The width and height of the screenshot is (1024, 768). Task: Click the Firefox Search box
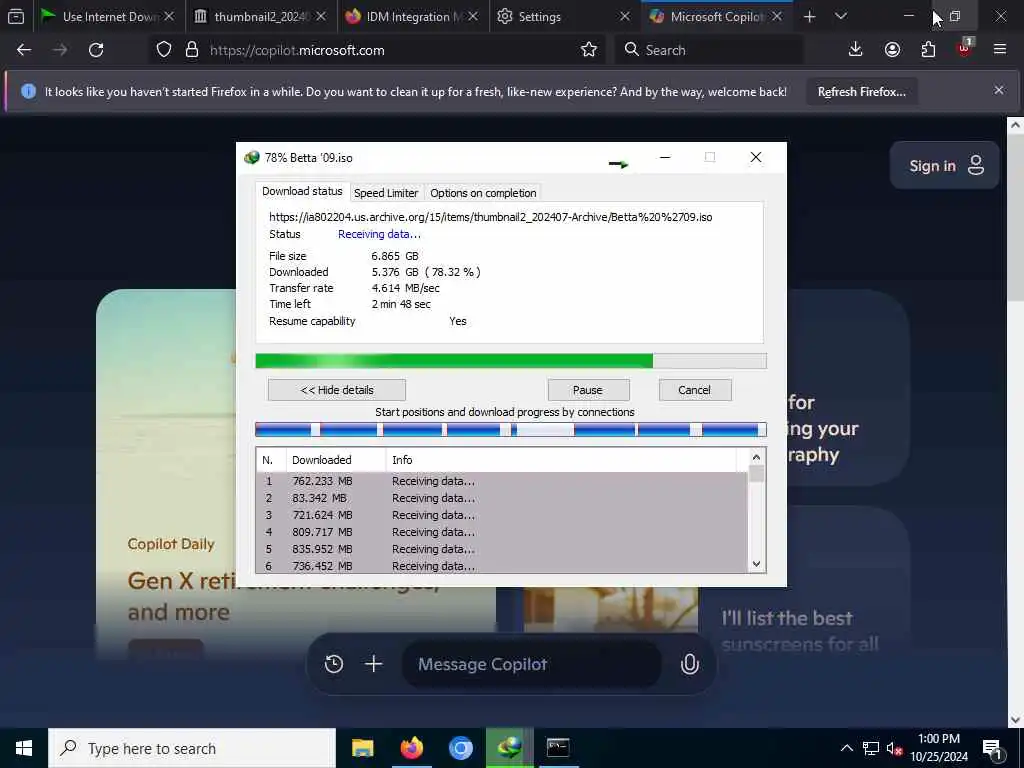709,50
